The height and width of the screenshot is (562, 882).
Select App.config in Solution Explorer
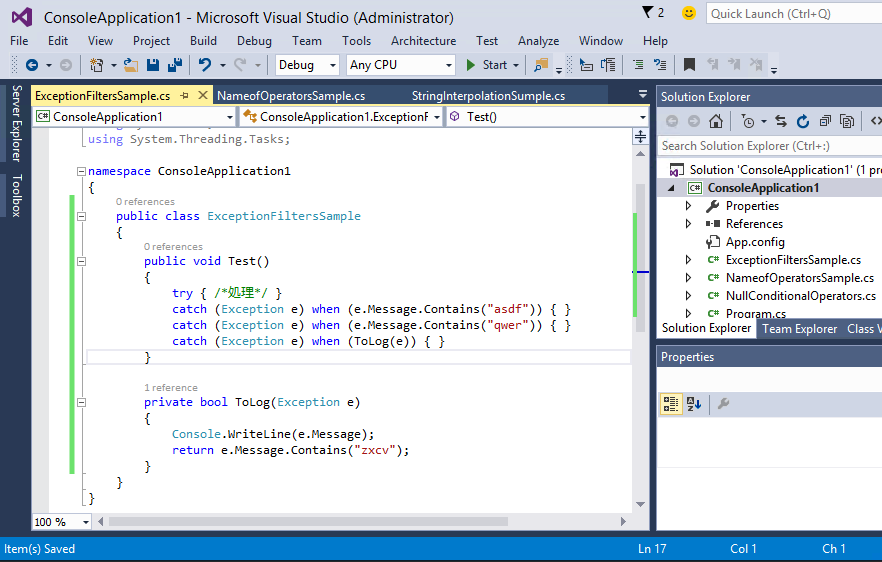(x=755, y=242)
